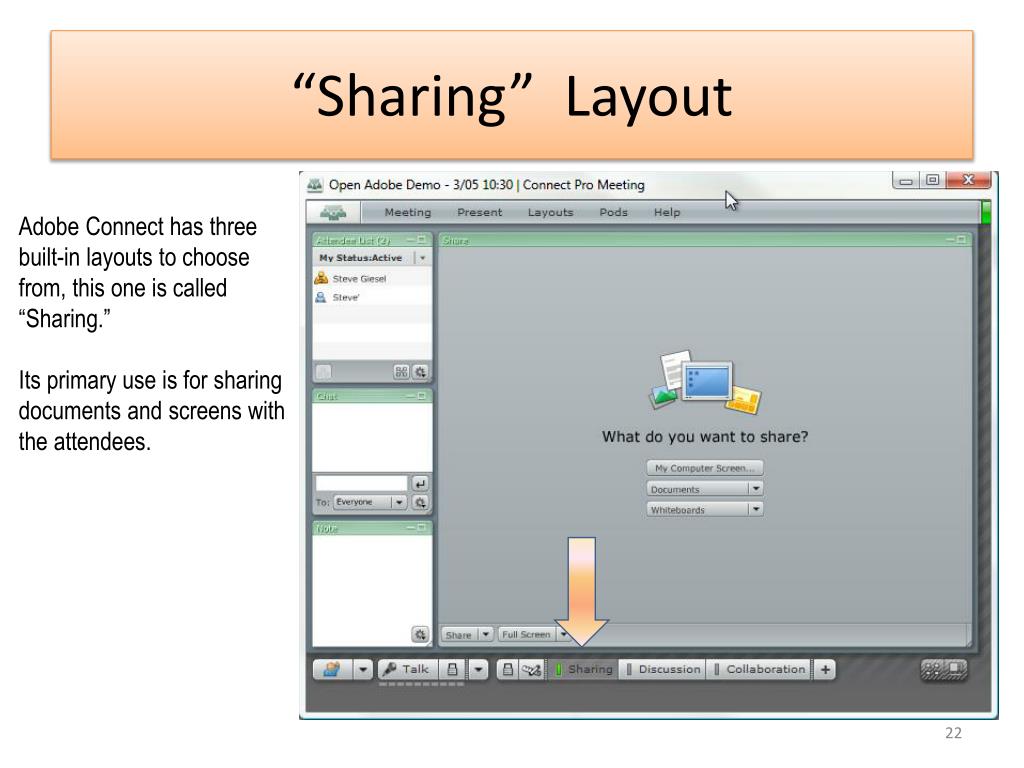Open the chat recipient Everyone dropdown
This screenshot has width=1024, height=768.
370,502
